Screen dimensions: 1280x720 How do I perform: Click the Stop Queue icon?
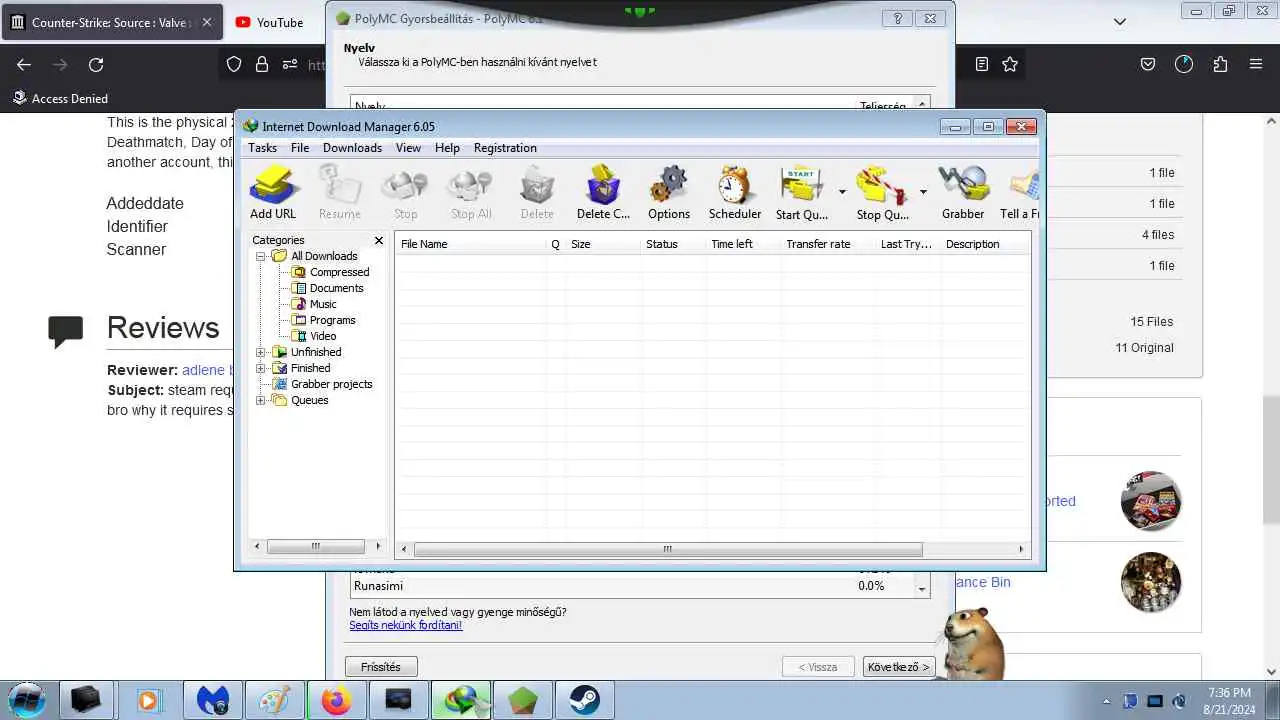[x=882, y=192]
